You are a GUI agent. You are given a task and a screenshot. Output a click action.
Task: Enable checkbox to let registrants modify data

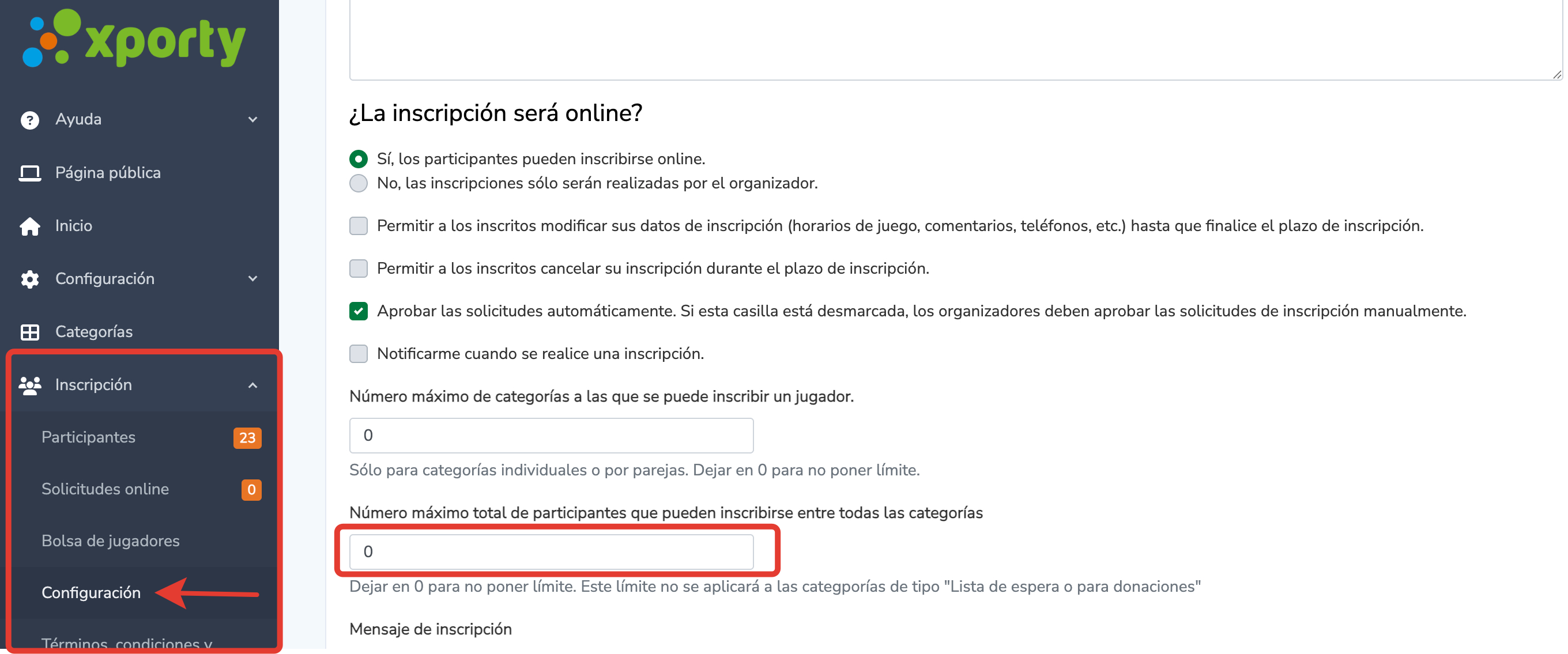click(x=359, y=226)
